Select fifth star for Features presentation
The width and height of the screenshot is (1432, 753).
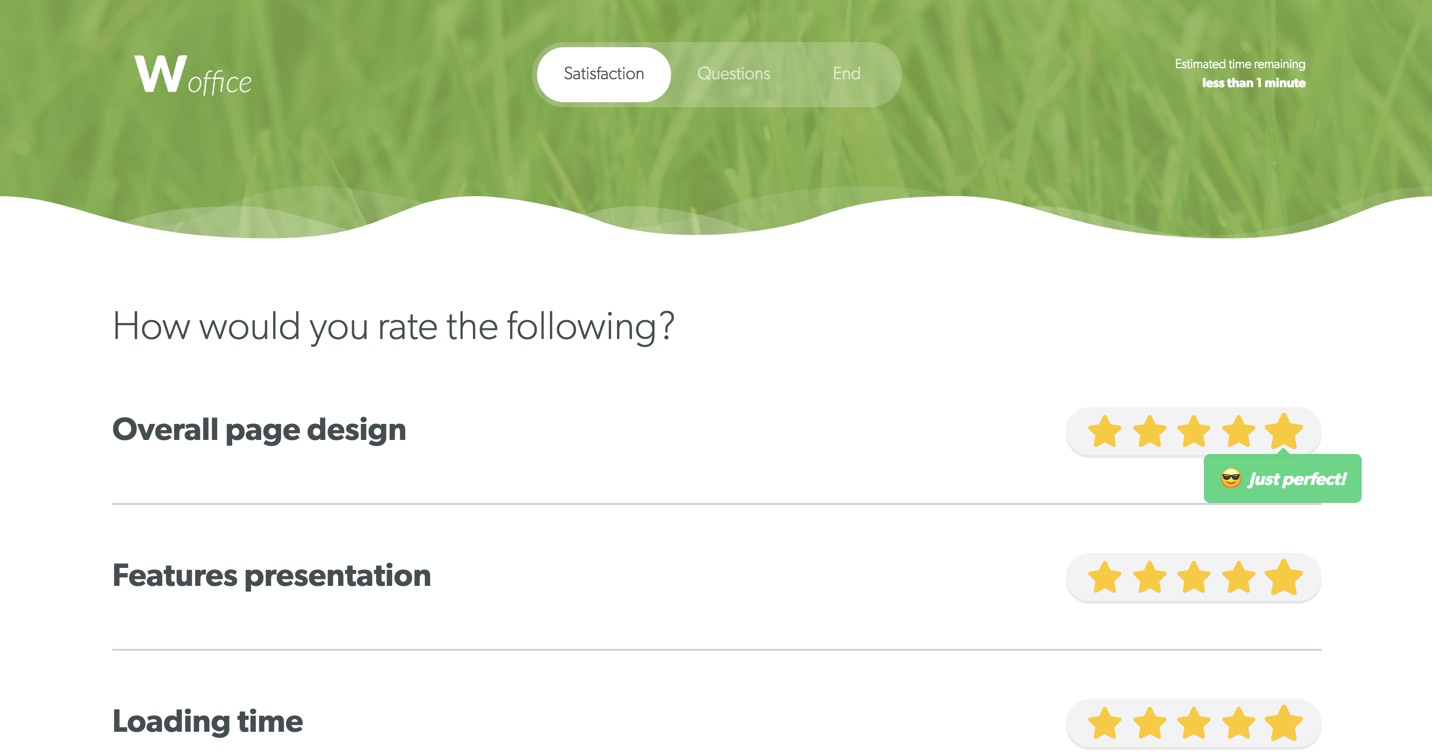coord(1283,578)
